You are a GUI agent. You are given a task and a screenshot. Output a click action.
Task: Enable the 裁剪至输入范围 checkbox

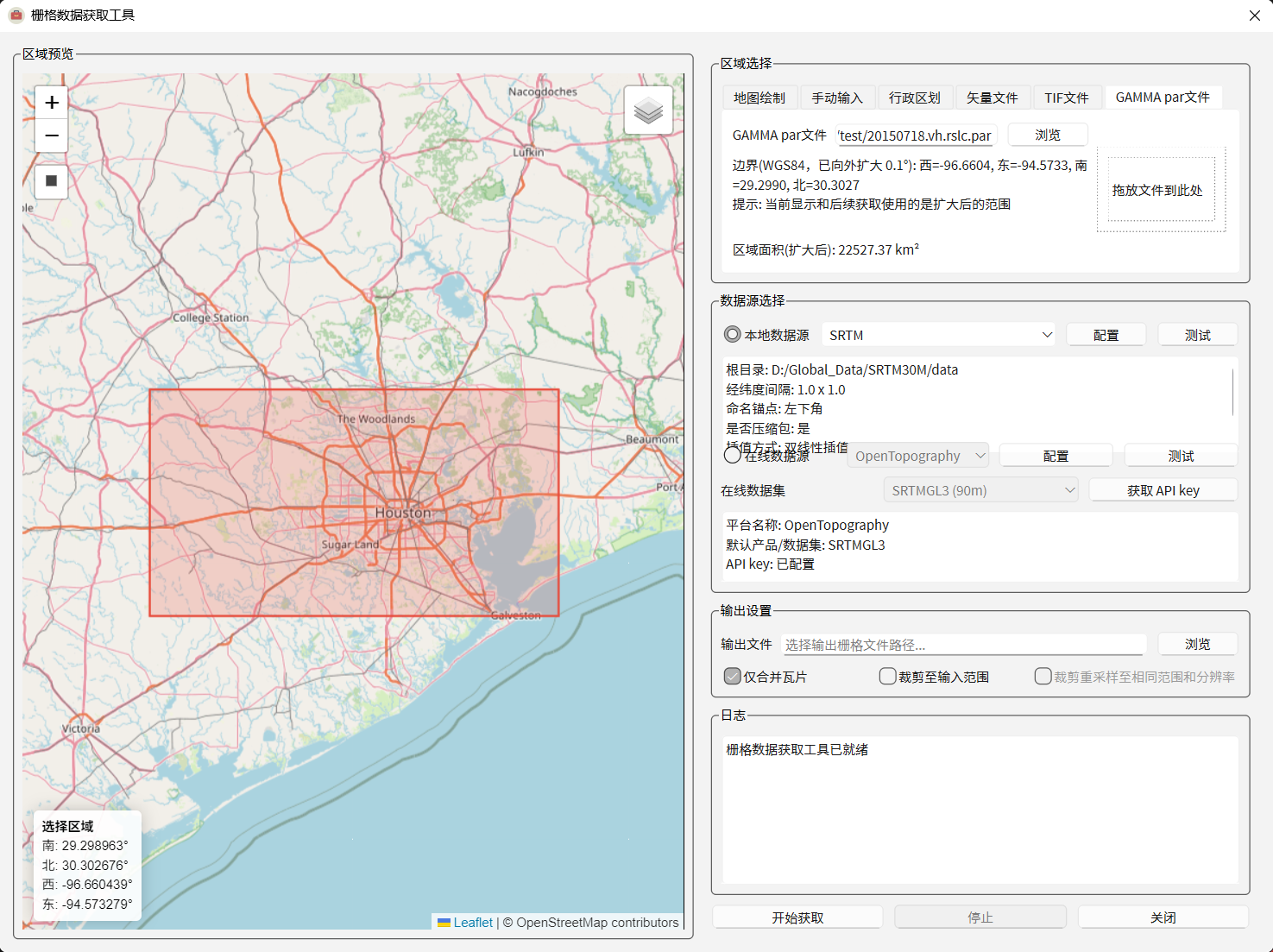[x=887, y=677]
